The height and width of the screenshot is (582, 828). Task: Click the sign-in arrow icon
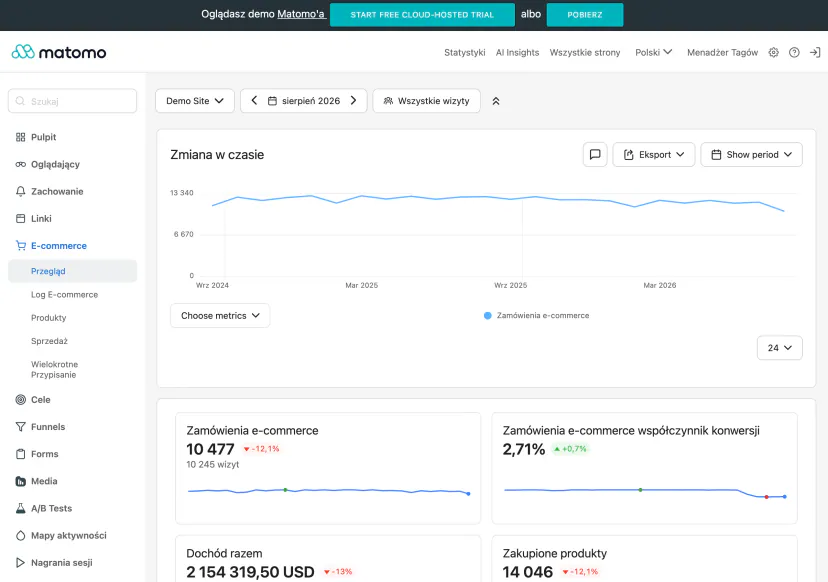tap(815, 52)
